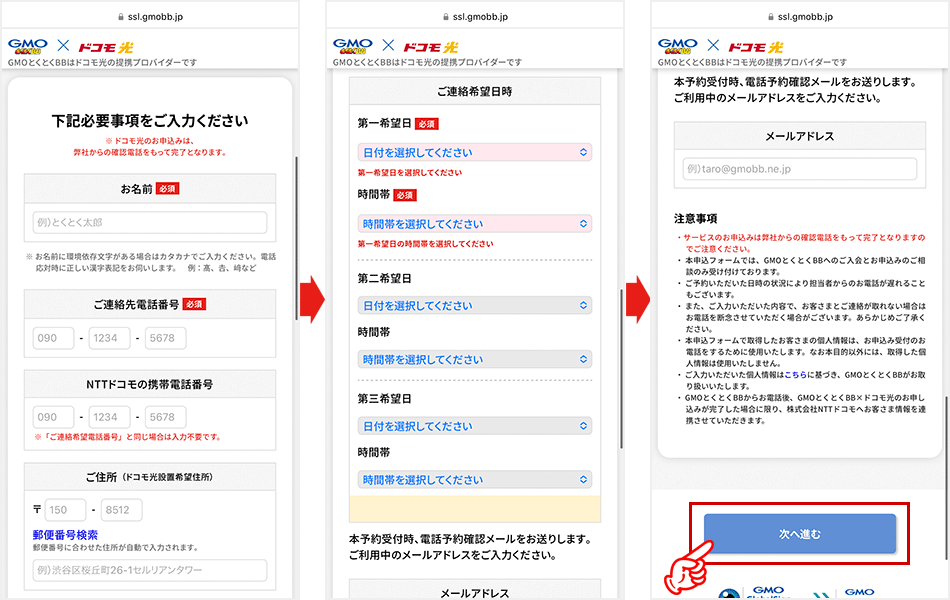Click ドコモ光 logo in left phone header
Viewport: 950px width, 600px height.
click(x=106, y=47)
